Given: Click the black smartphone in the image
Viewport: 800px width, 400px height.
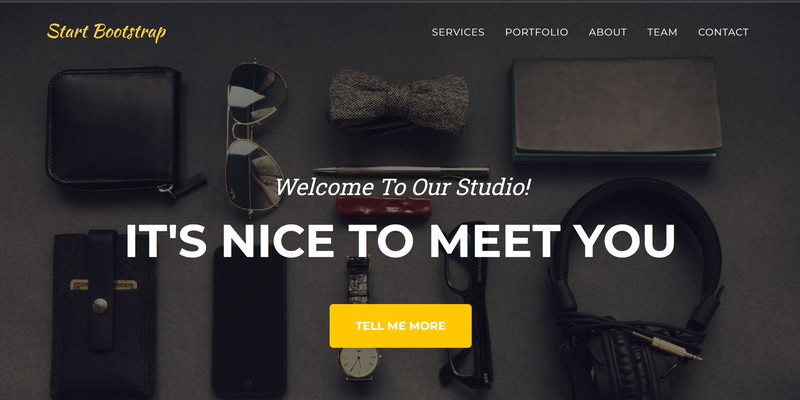Looking at the screenshot, I should pos(249,321).
